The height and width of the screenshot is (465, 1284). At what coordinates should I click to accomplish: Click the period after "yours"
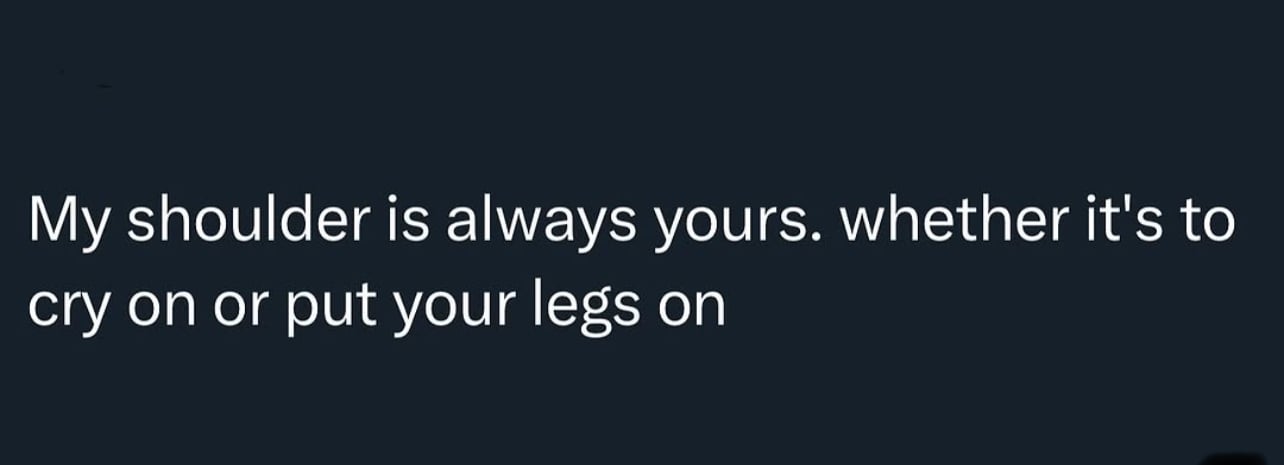821,239
